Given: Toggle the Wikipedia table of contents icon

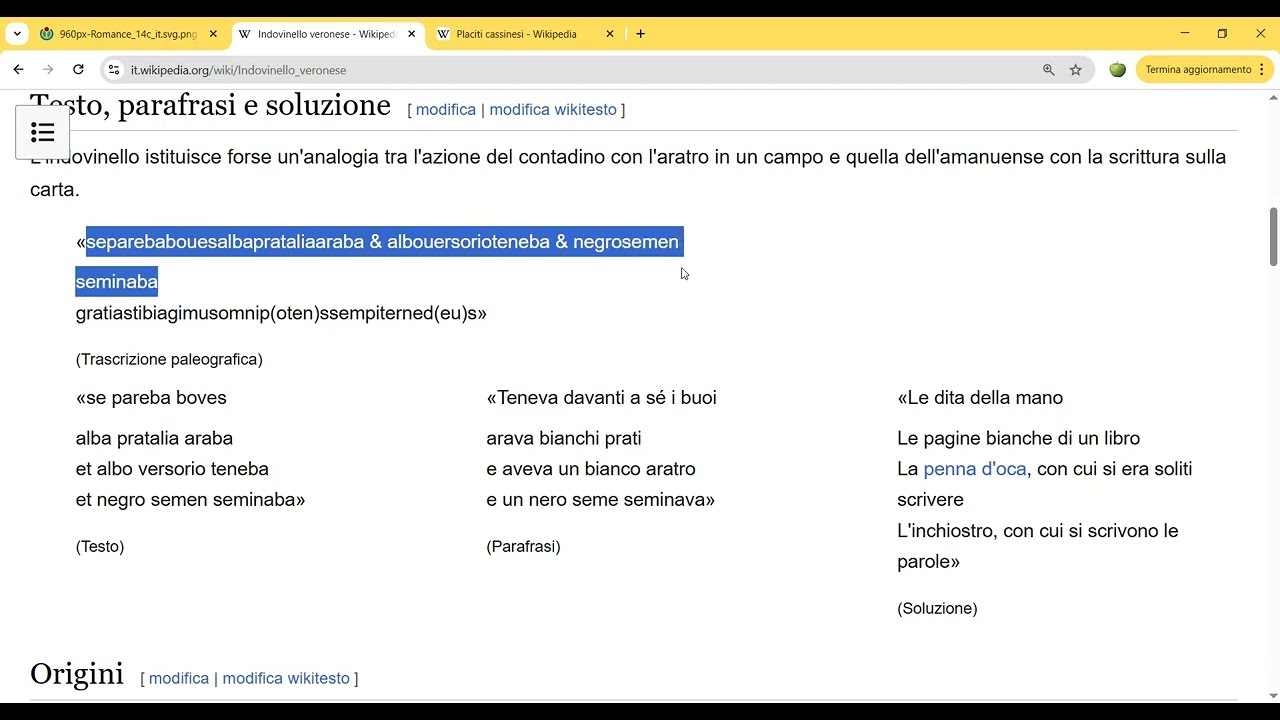Looking at the screenshot, I should pos(42,132).
